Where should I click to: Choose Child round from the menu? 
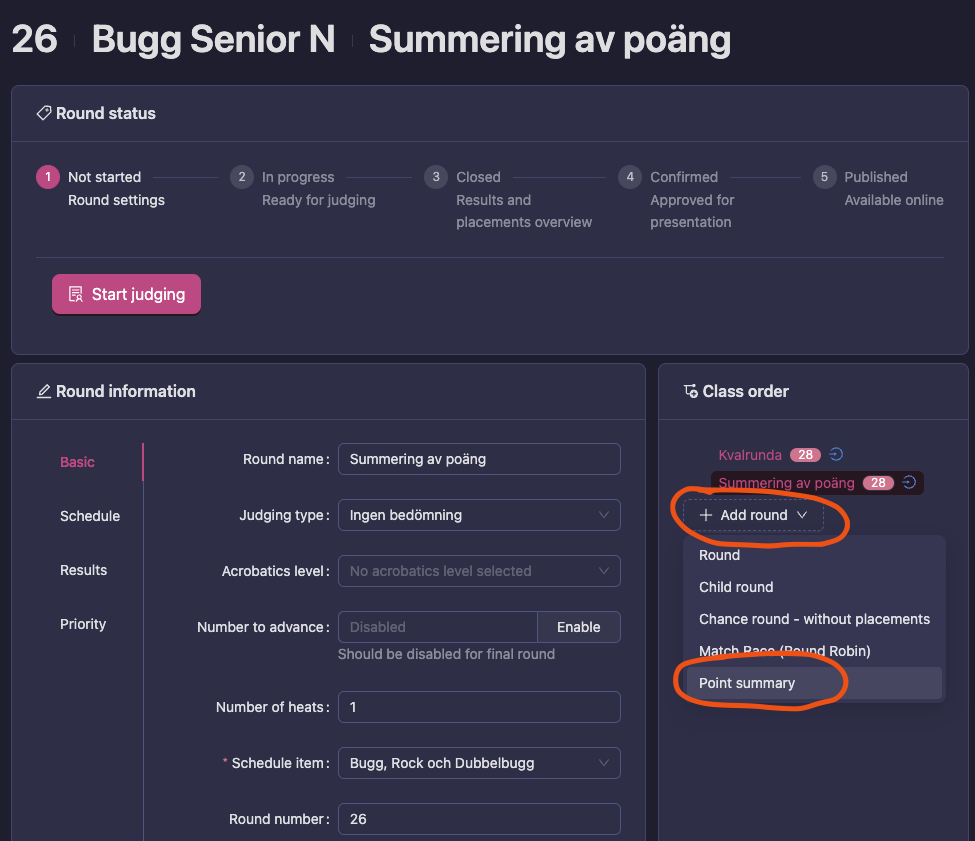coord(736,587)
